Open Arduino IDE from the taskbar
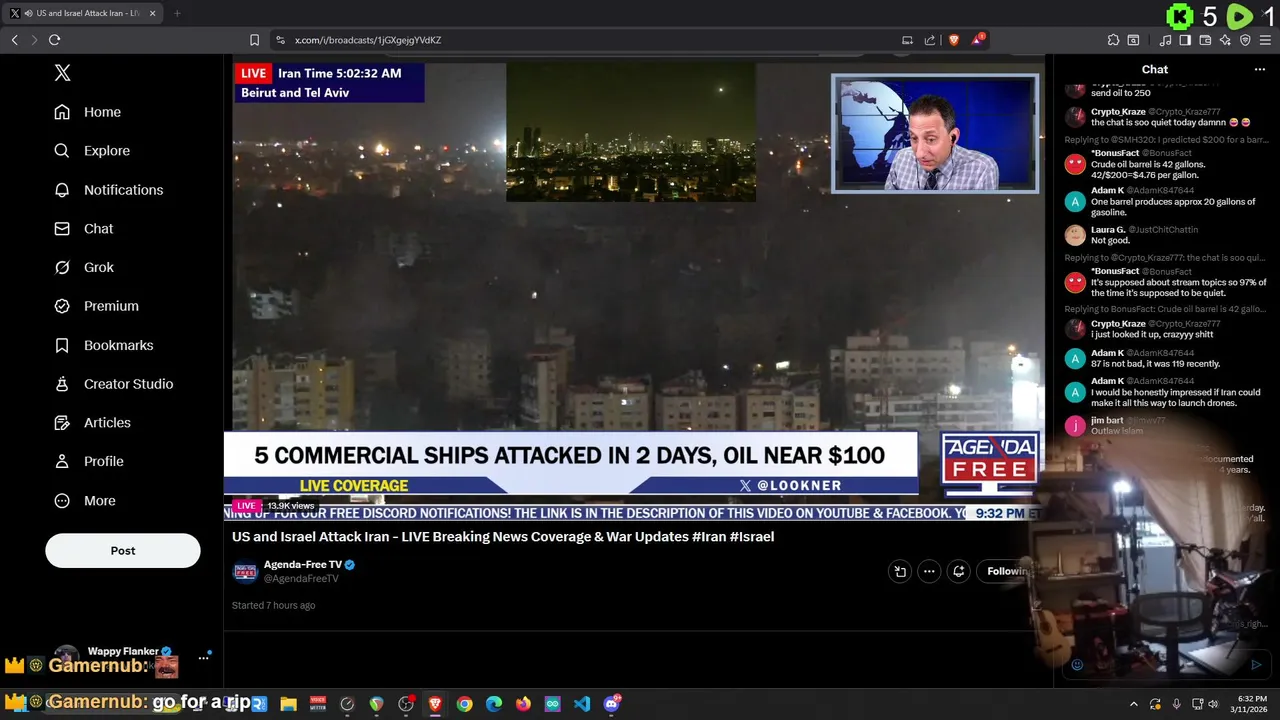This screenshot has height=720, width=1280. tap(552, 704)
